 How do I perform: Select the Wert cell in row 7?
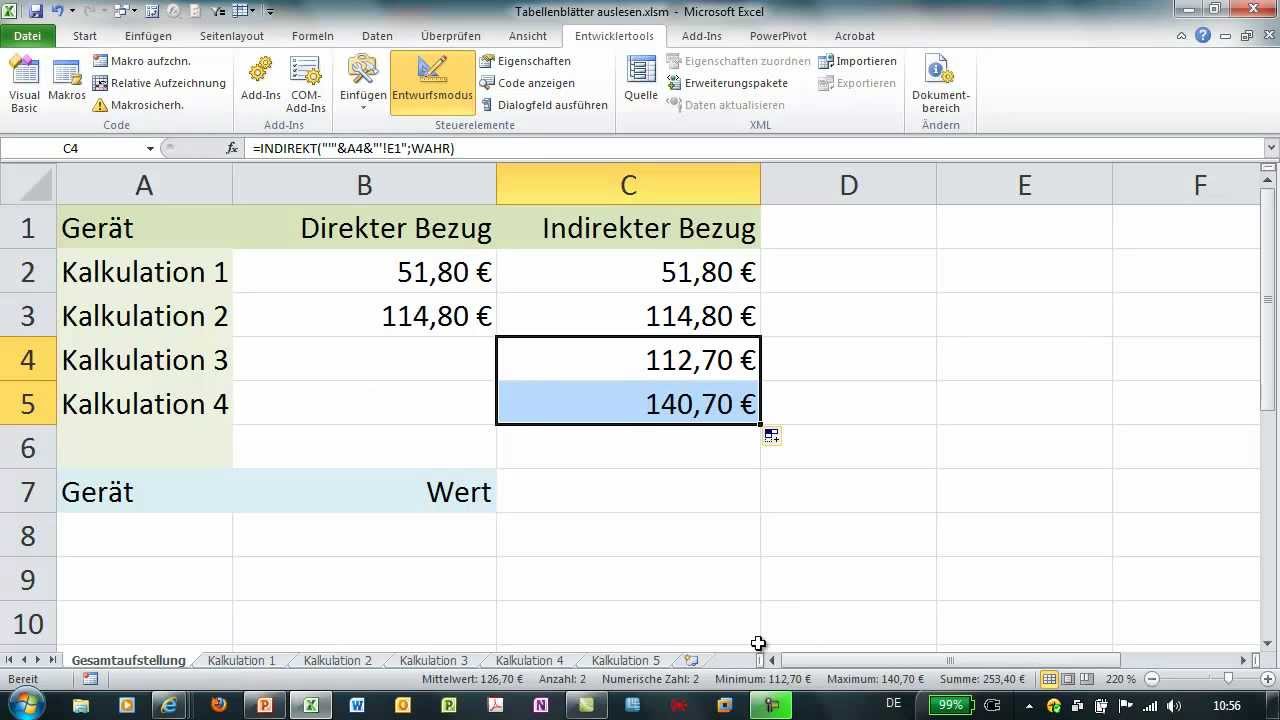(x=364, y=492)
